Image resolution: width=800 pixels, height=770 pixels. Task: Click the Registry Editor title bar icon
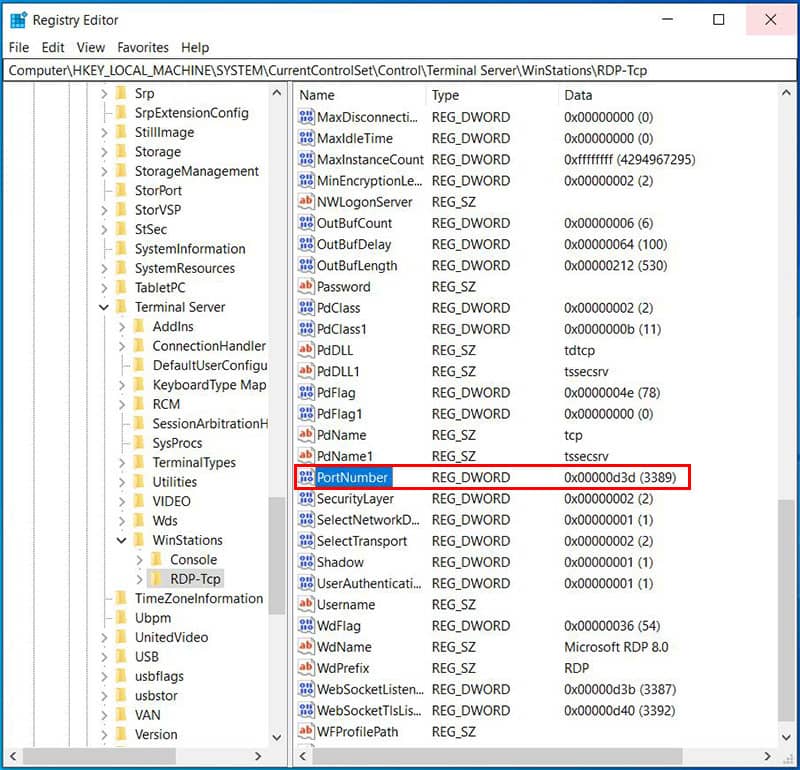tap(18, 20)
